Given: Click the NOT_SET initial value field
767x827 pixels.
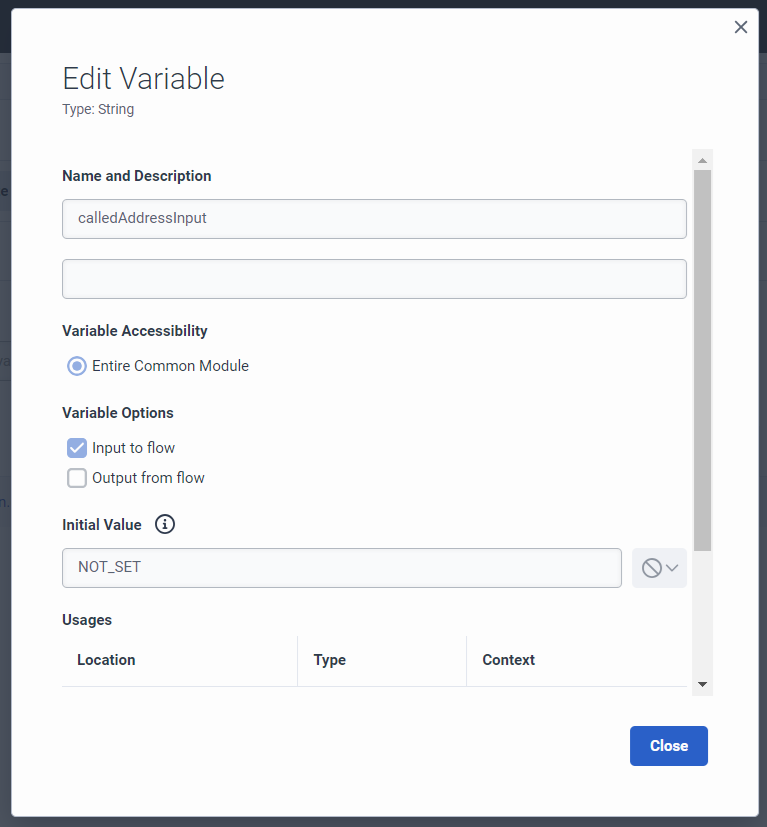Looking at the screenshot, I should [341, 568].
